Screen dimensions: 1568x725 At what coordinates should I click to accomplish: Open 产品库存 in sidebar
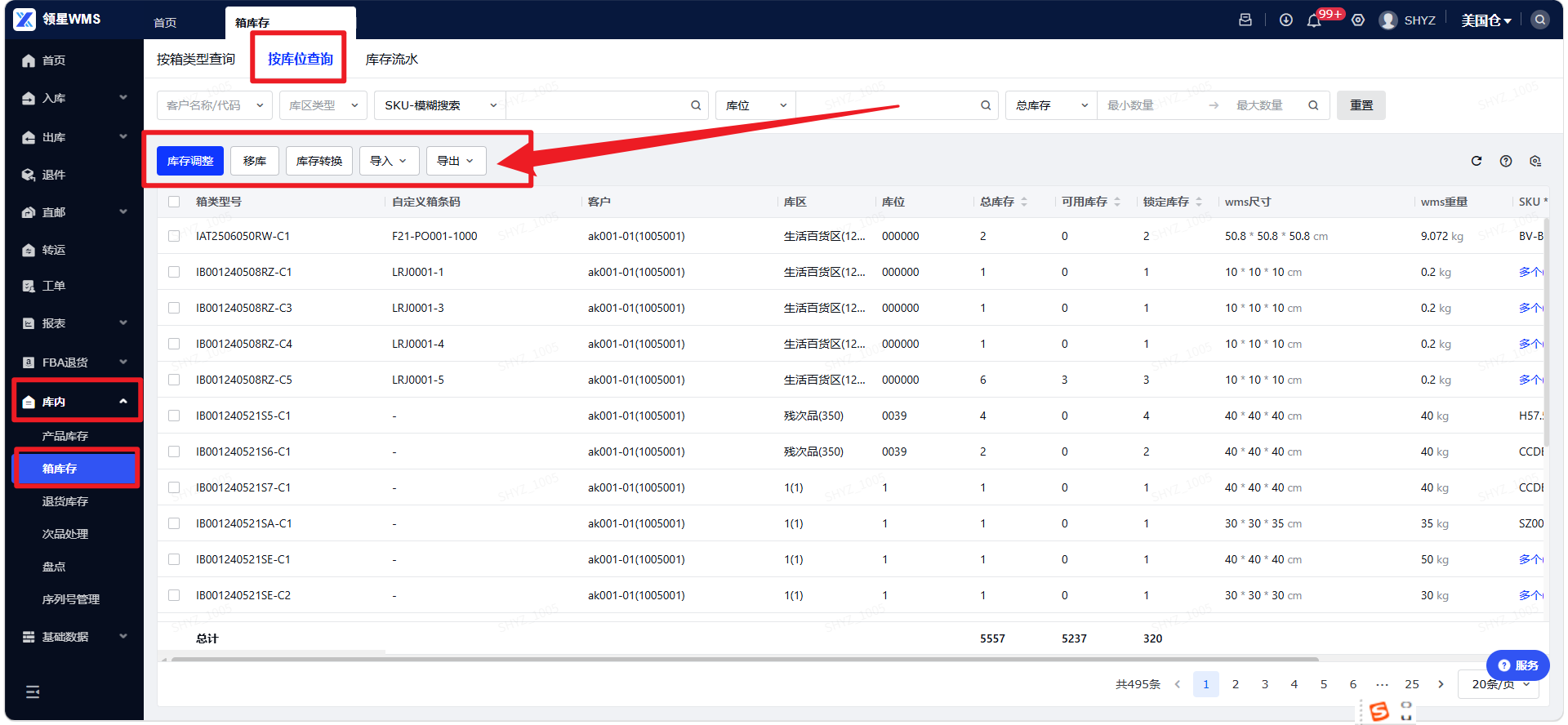pos(65,436)
